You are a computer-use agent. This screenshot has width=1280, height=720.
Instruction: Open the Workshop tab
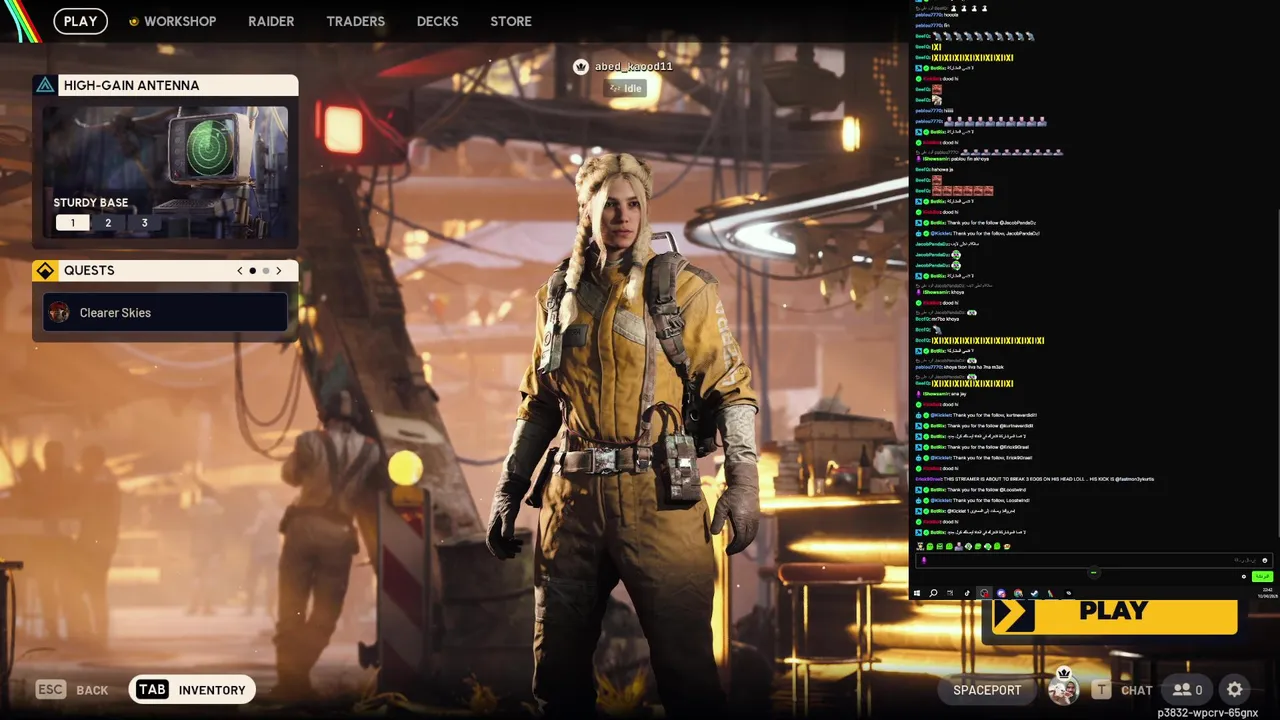pos(180,21)
